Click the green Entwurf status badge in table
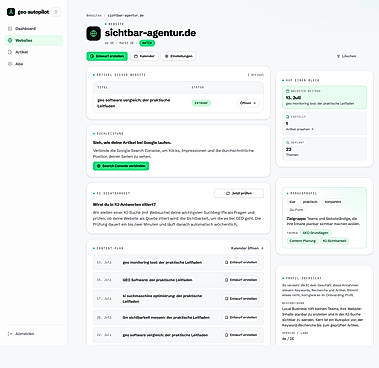 coord(201,103)
